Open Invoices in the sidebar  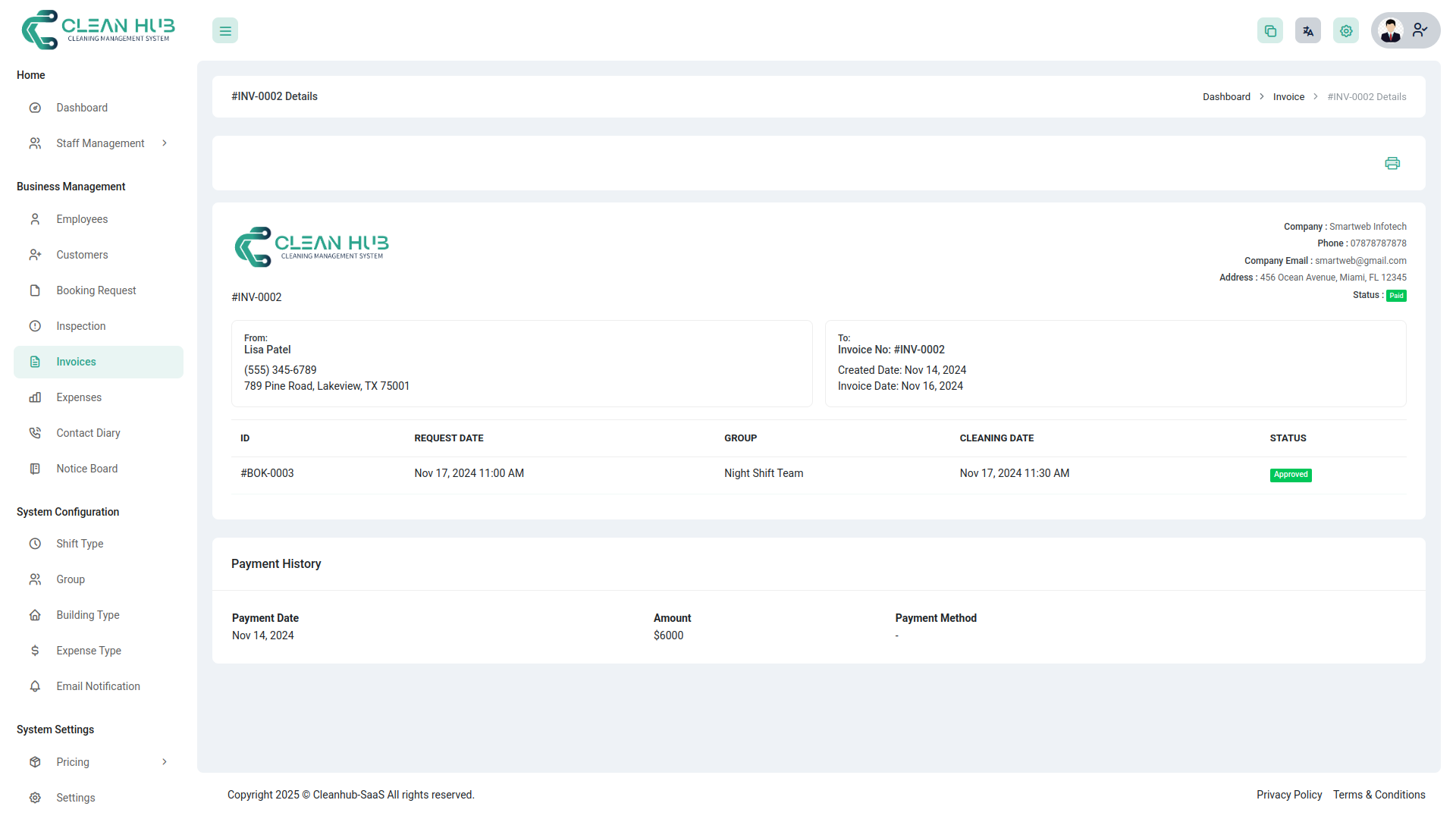point(76,362)
